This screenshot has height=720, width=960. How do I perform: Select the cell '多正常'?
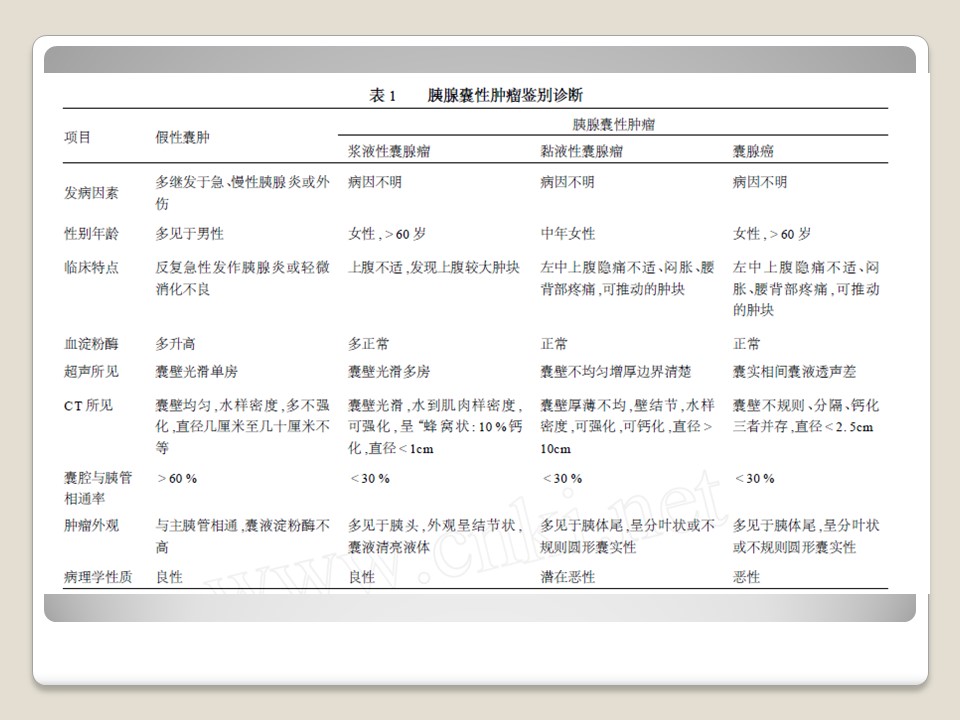(368, 343)
